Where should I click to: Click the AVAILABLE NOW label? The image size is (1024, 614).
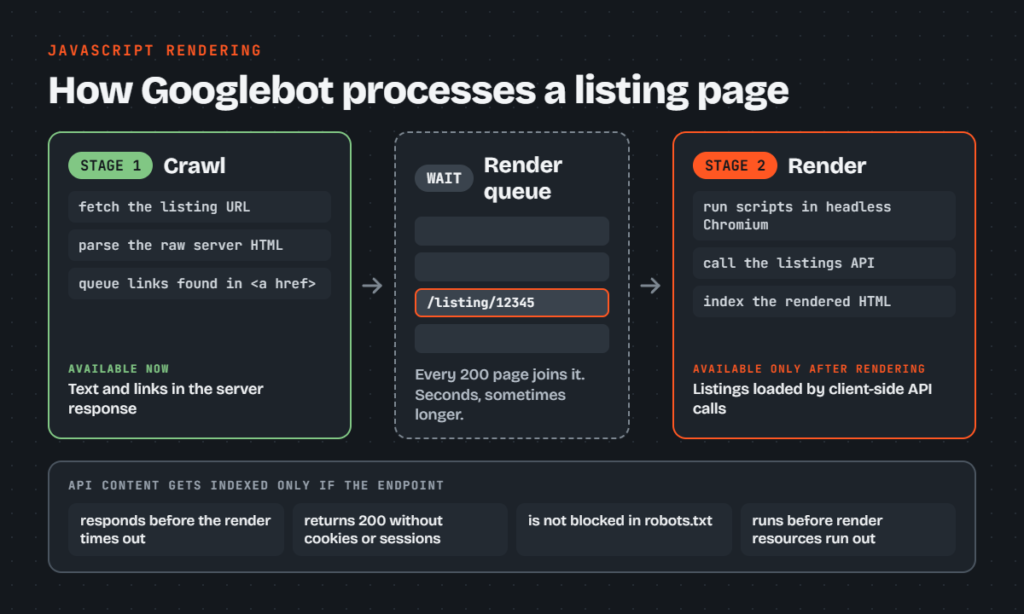119,369
